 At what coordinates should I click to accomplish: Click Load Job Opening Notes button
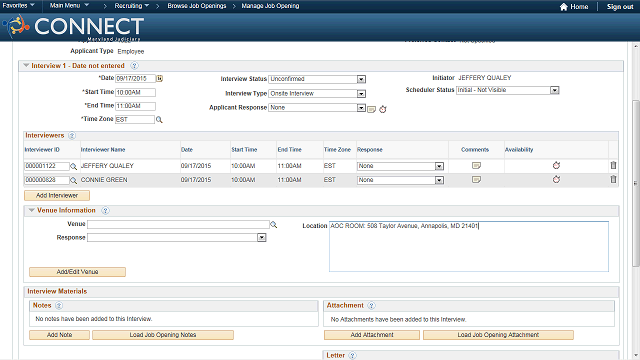[x=163, y=335]
